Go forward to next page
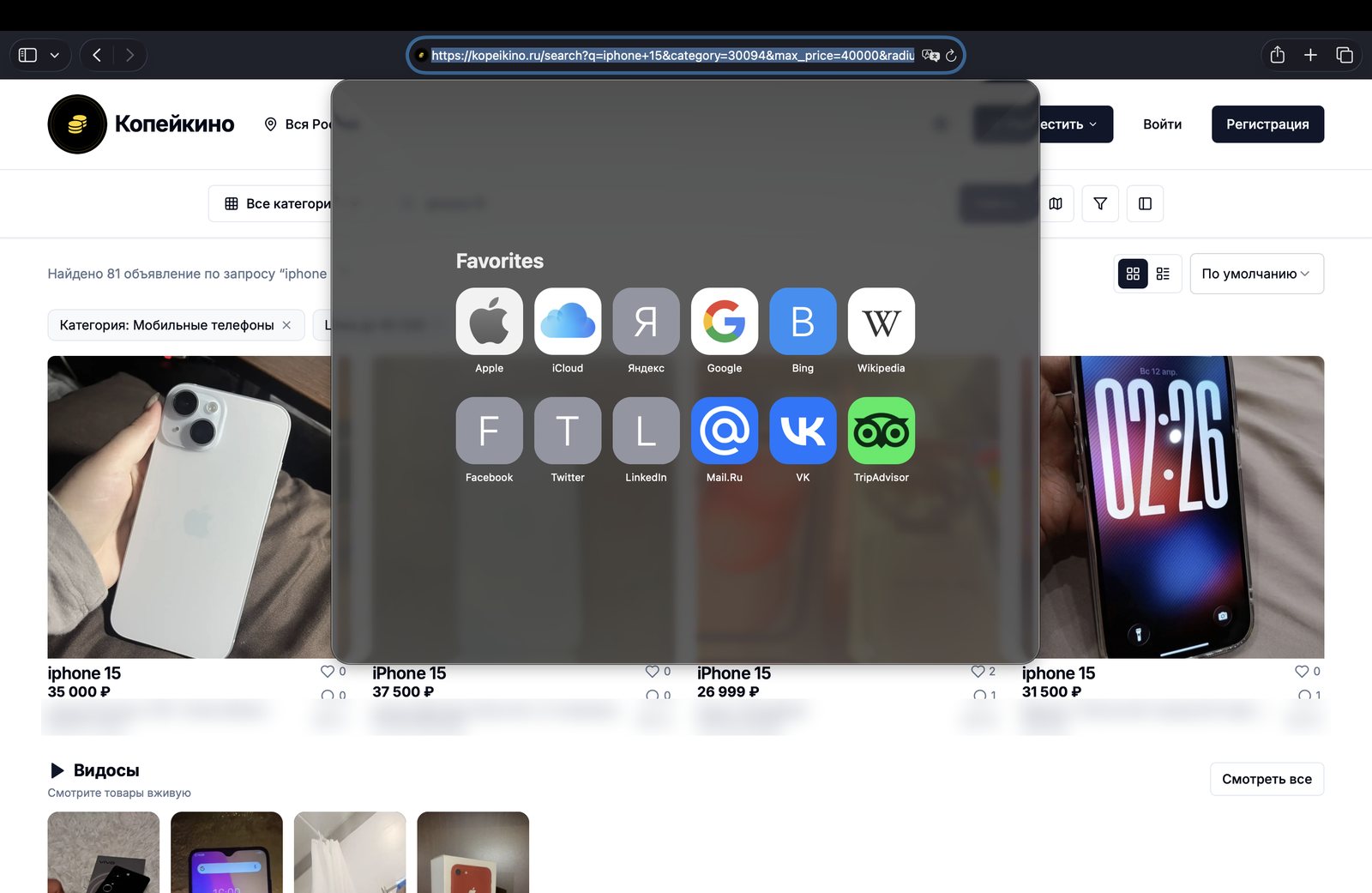 [129, 55]
